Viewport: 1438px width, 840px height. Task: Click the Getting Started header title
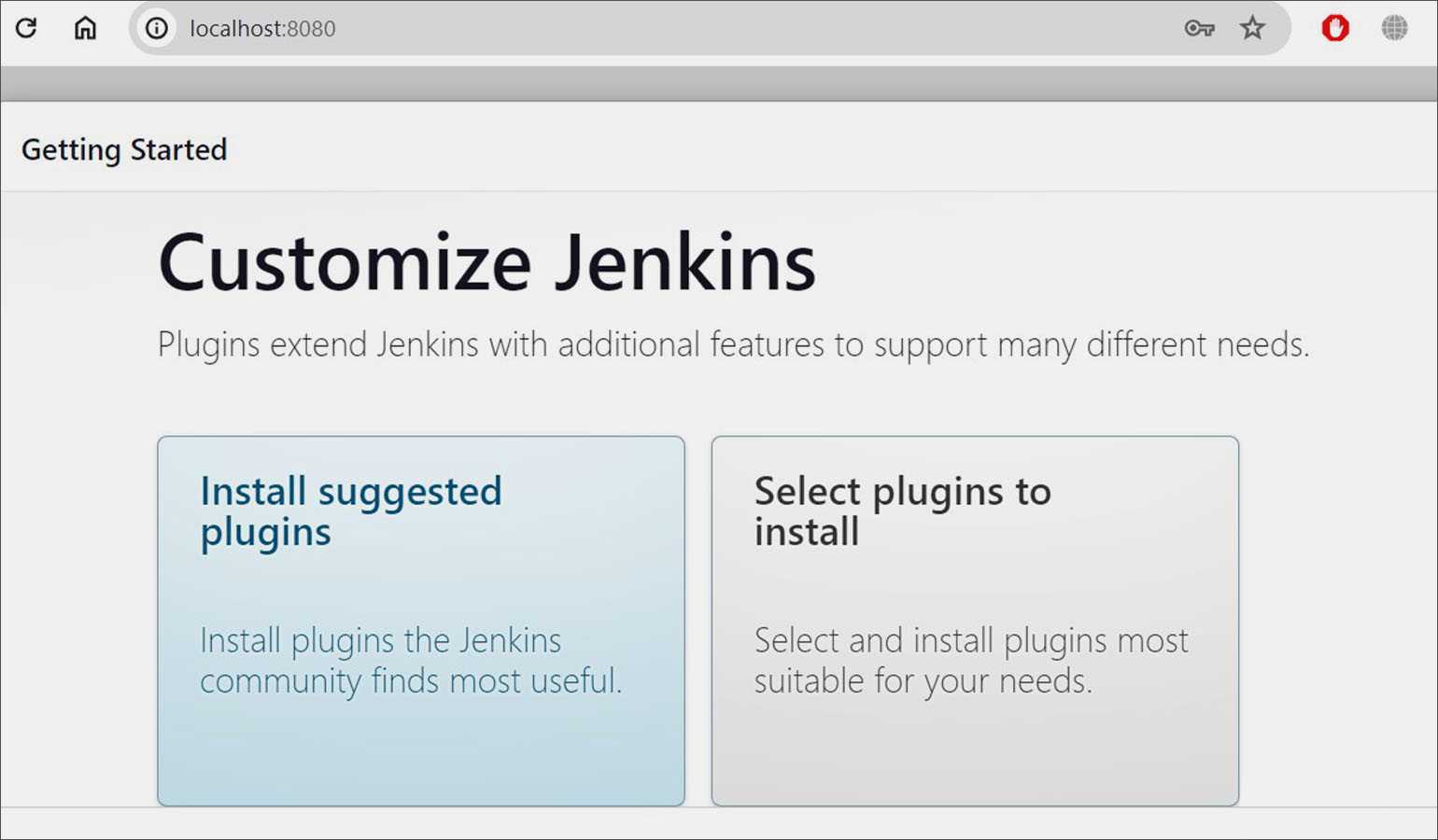click(124, 149)
